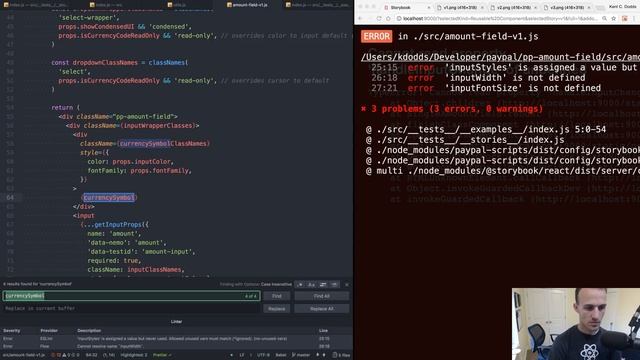This screenshot has height=360, width=640.
Task: Click the browser reload icon
Action: coord(379,18)
